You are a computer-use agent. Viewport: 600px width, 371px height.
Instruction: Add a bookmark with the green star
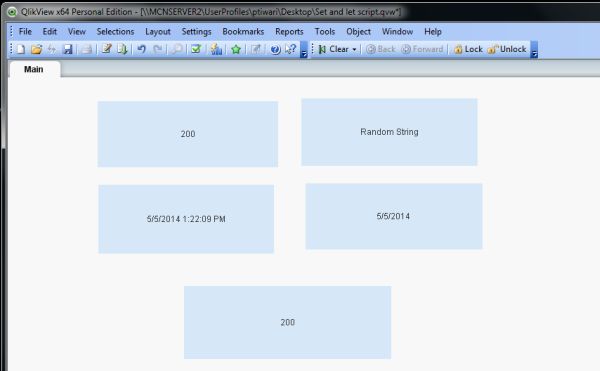tap(236, 49)
